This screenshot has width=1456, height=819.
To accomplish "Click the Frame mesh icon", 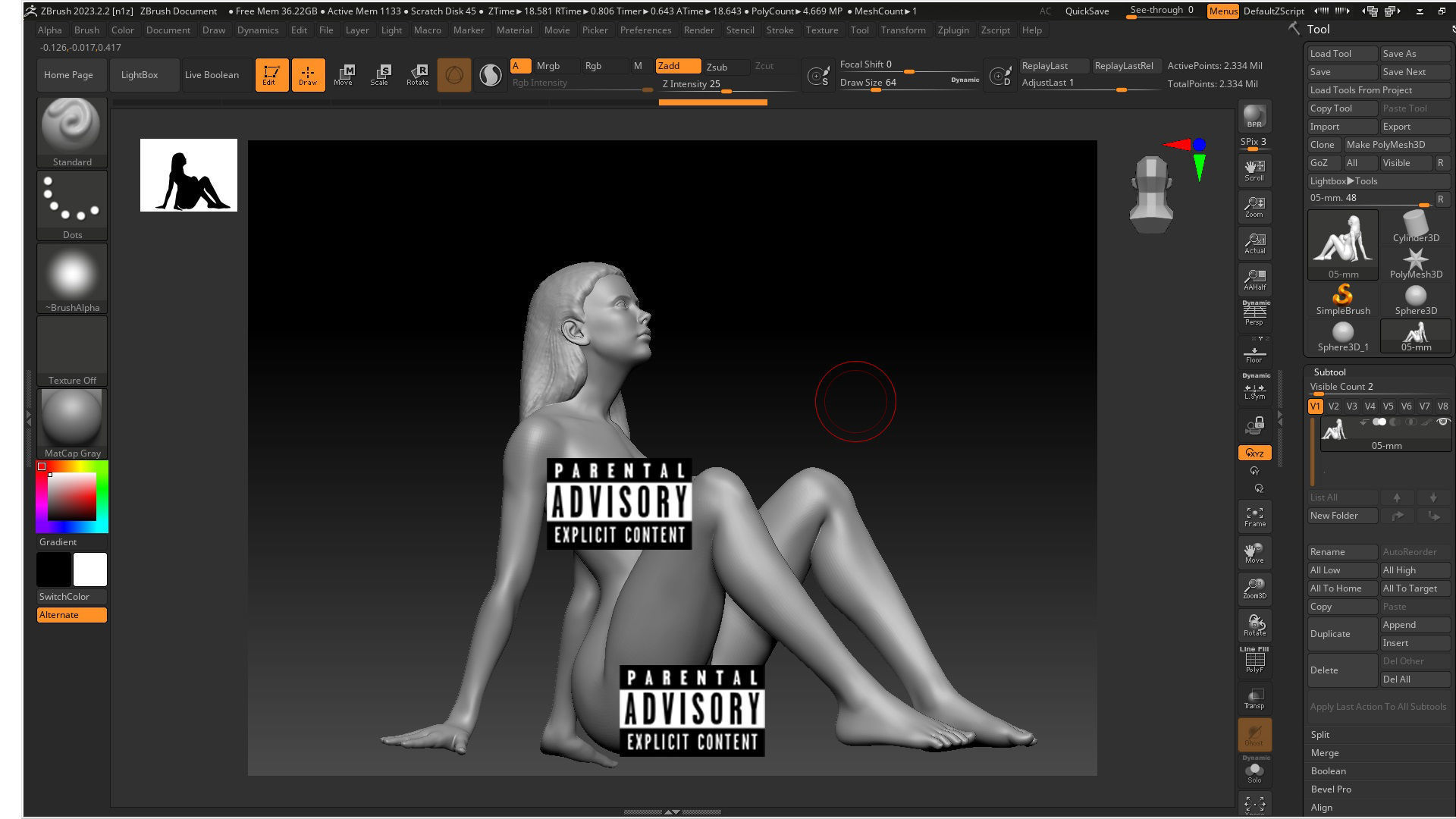I will [1254, 516].
